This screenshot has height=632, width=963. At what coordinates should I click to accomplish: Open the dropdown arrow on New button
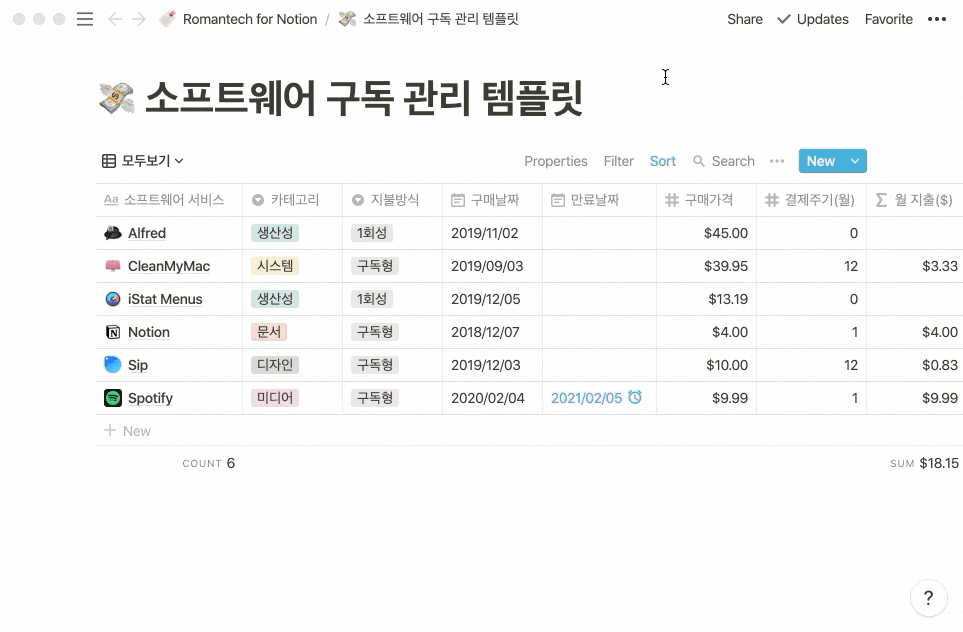pyautogui.click(x=854, y=161)
